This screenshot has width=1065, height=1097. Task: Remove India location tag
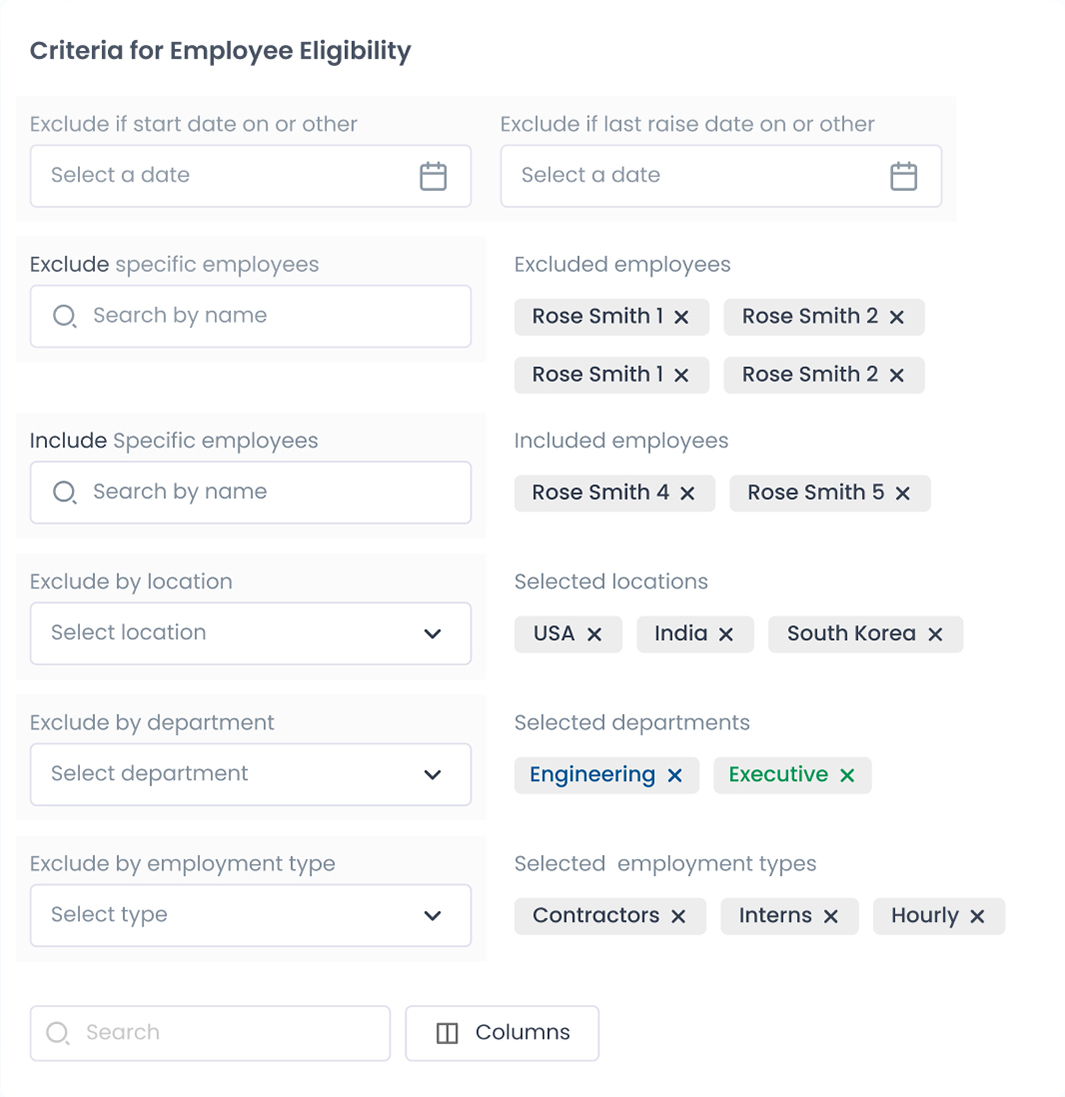(x=727, y=634)
